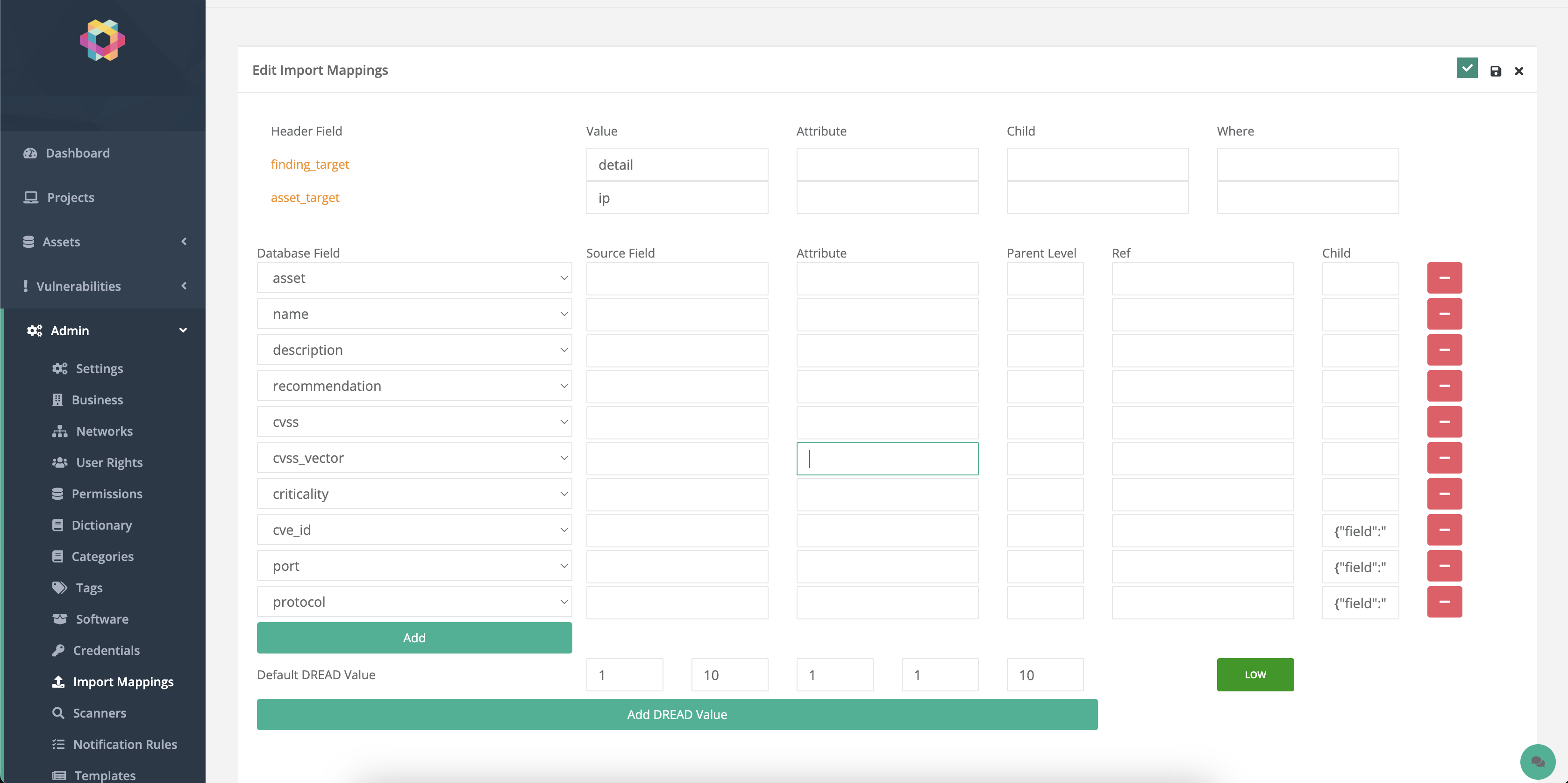
Task: Click the Parent Level input for cvss
Action: pos(1045,423)
